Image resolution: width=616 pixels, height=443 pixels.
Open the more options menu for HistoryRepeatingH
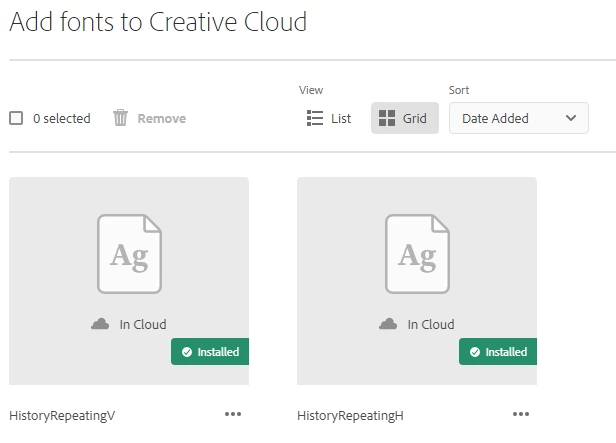point(521,414)
